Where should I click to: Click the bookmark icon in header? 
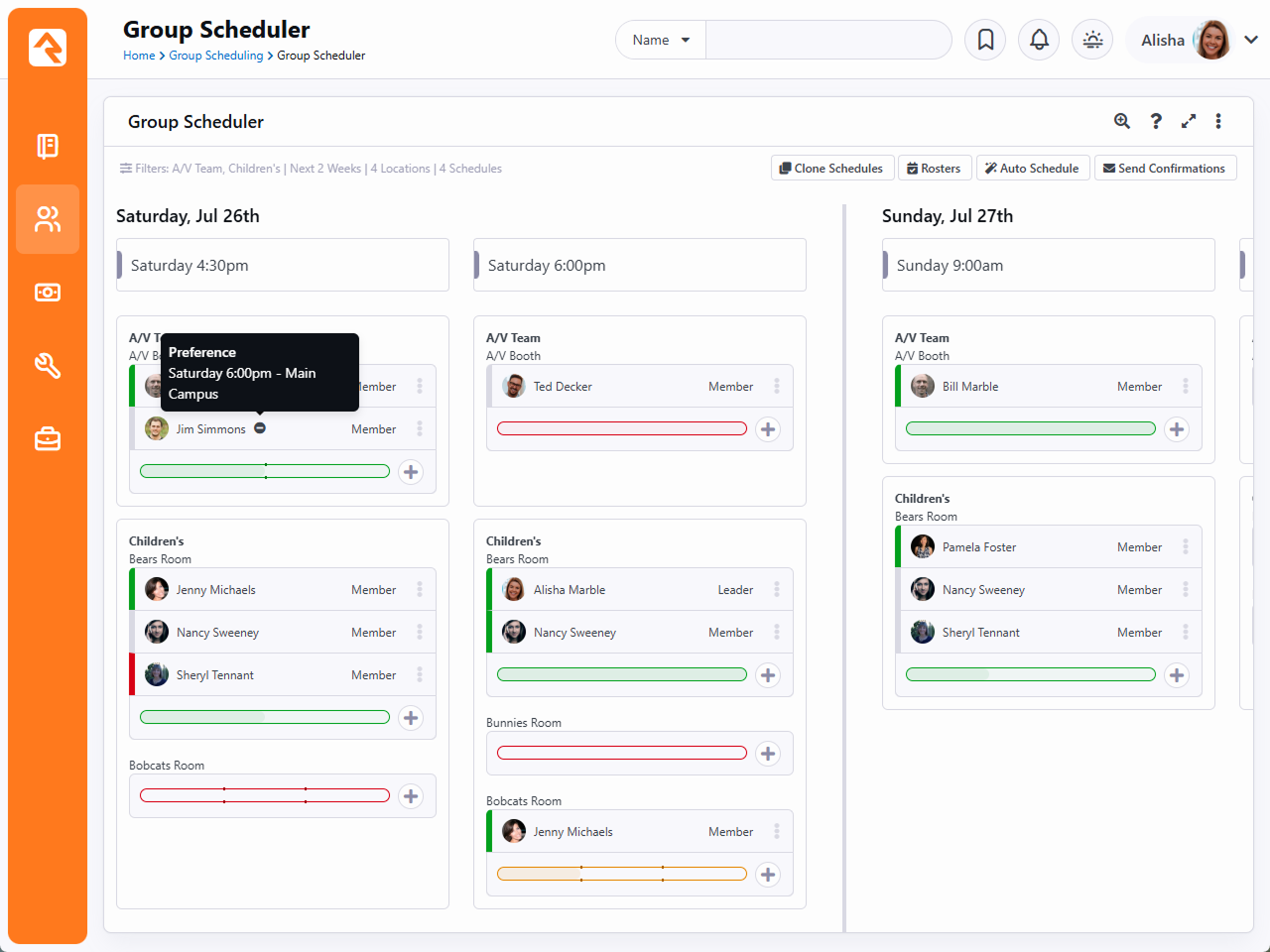pyautogui.click(x=985, y=40)
